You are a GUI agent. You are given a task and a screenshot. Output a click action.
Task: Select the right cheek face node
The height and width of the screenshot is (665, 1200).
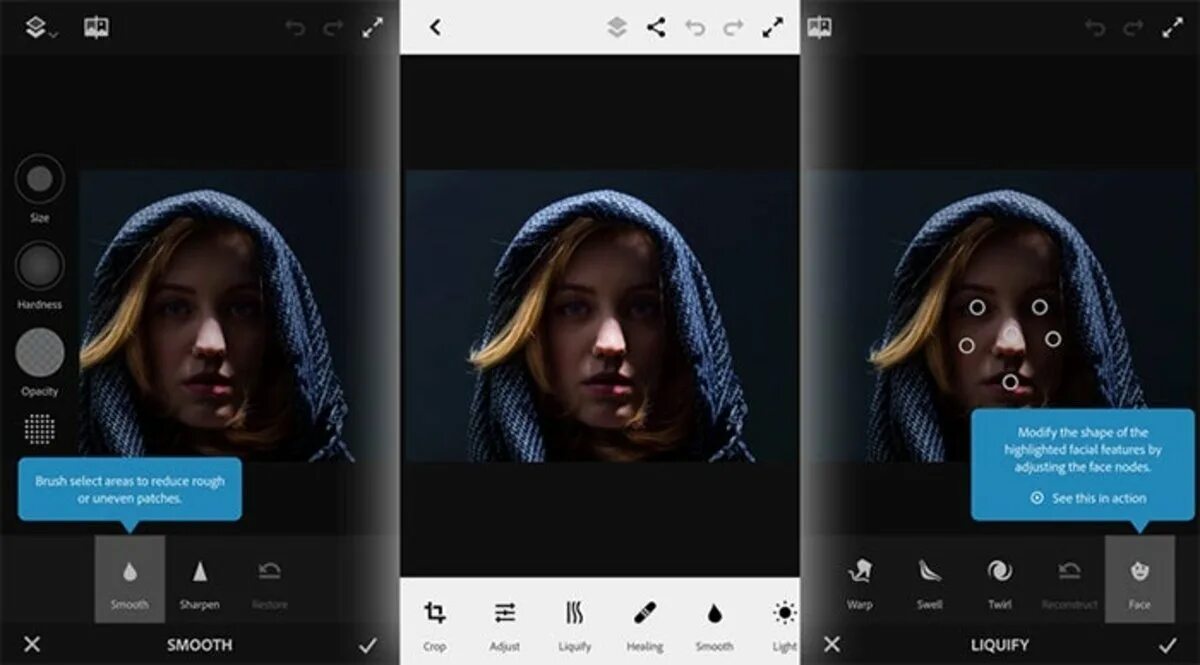pyautogui.click(x=1053, y=339)
